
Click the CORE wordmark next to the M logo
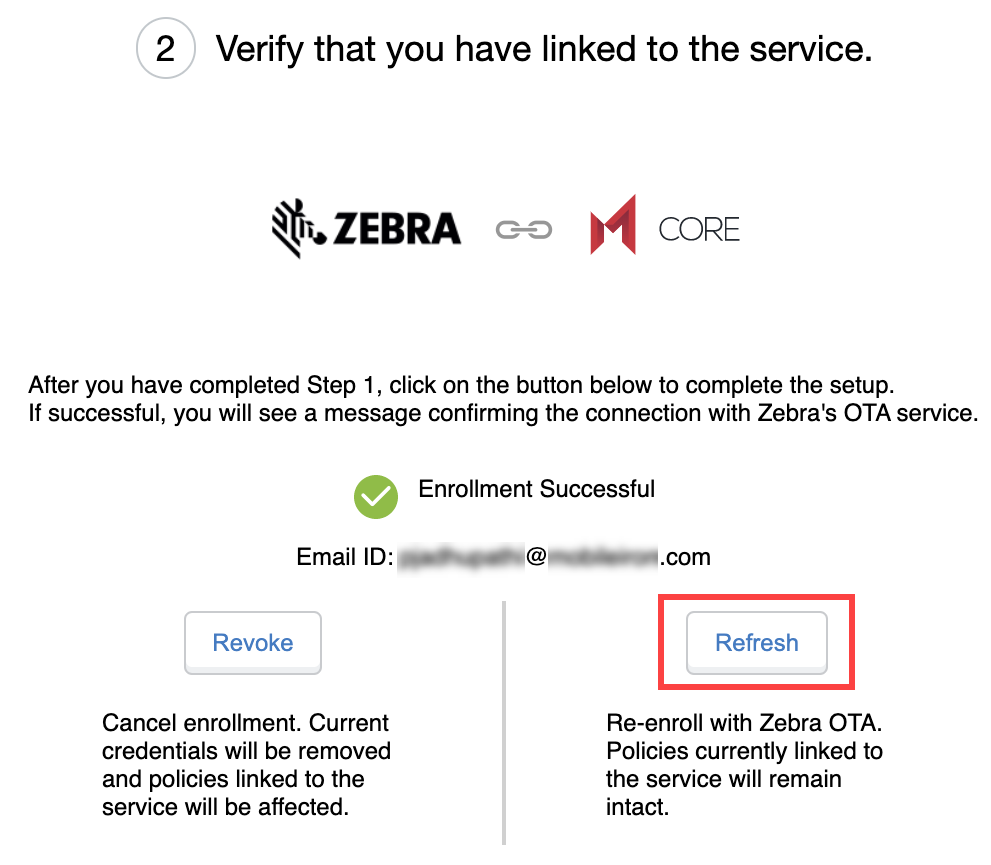click(x=698, y=228)
